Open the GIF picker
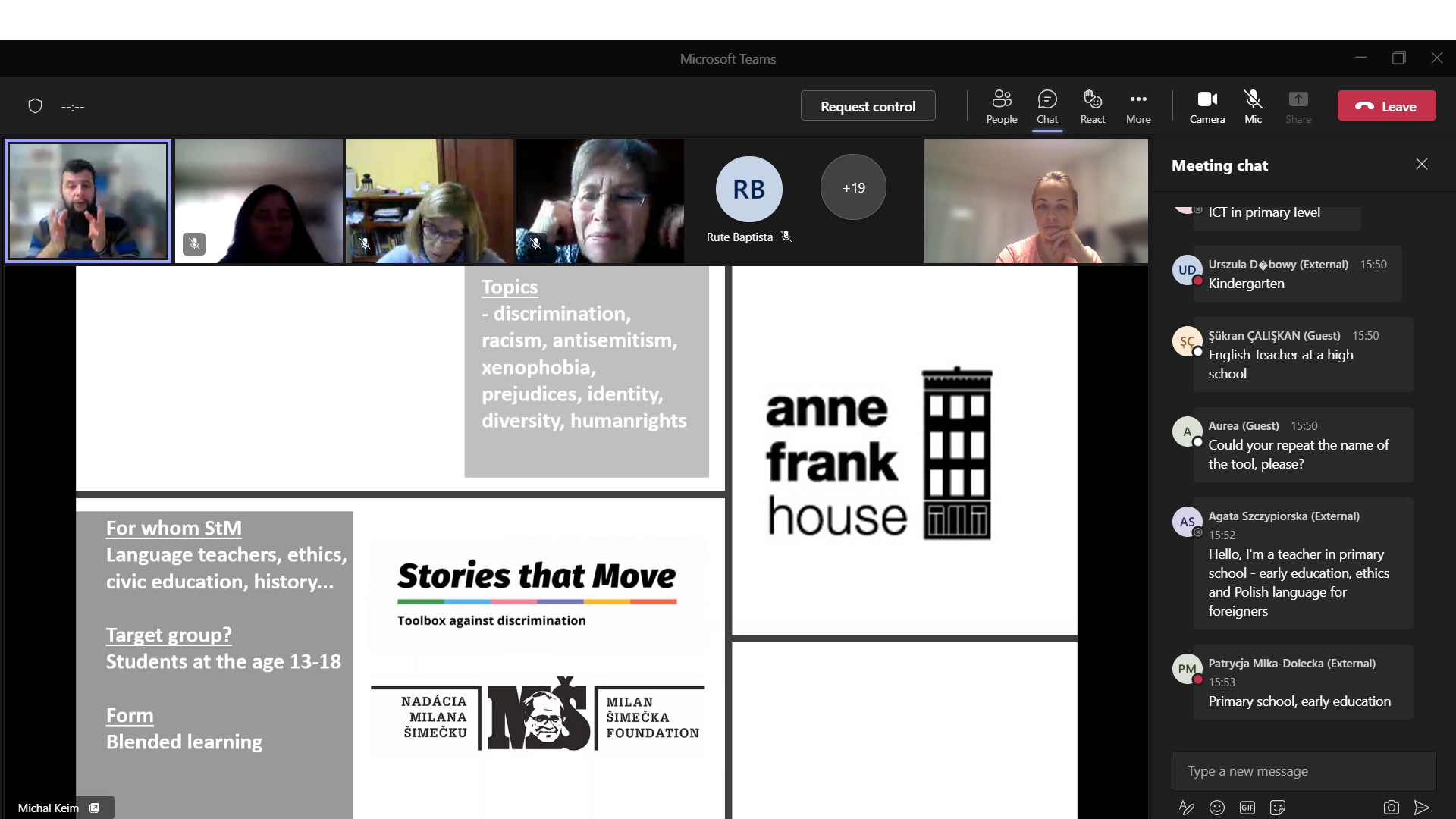 click(x=1247, y=808)
